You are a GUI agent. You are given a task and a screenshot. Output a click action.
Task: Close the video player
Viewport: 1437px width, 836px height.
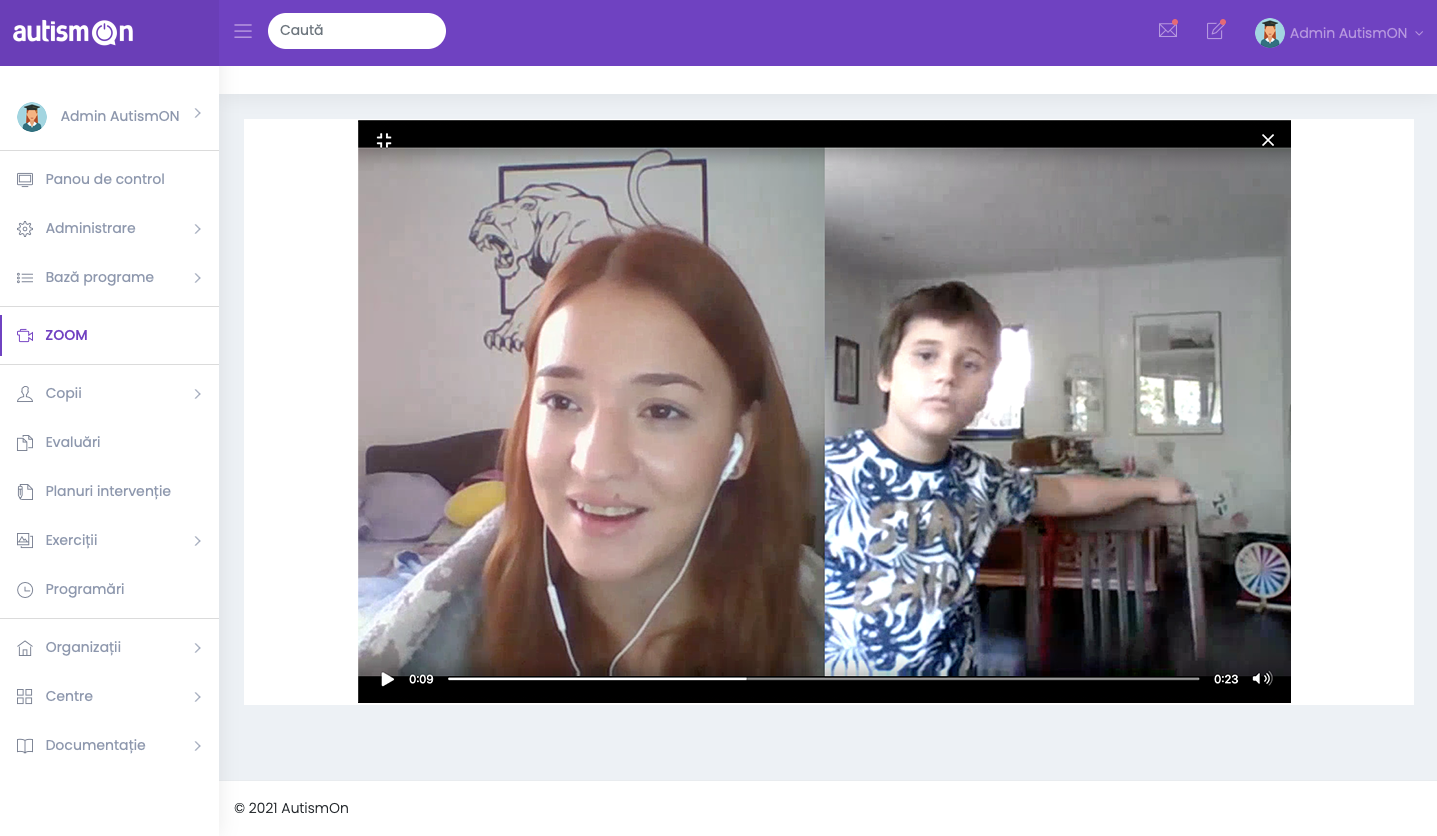pos(1268,140)
